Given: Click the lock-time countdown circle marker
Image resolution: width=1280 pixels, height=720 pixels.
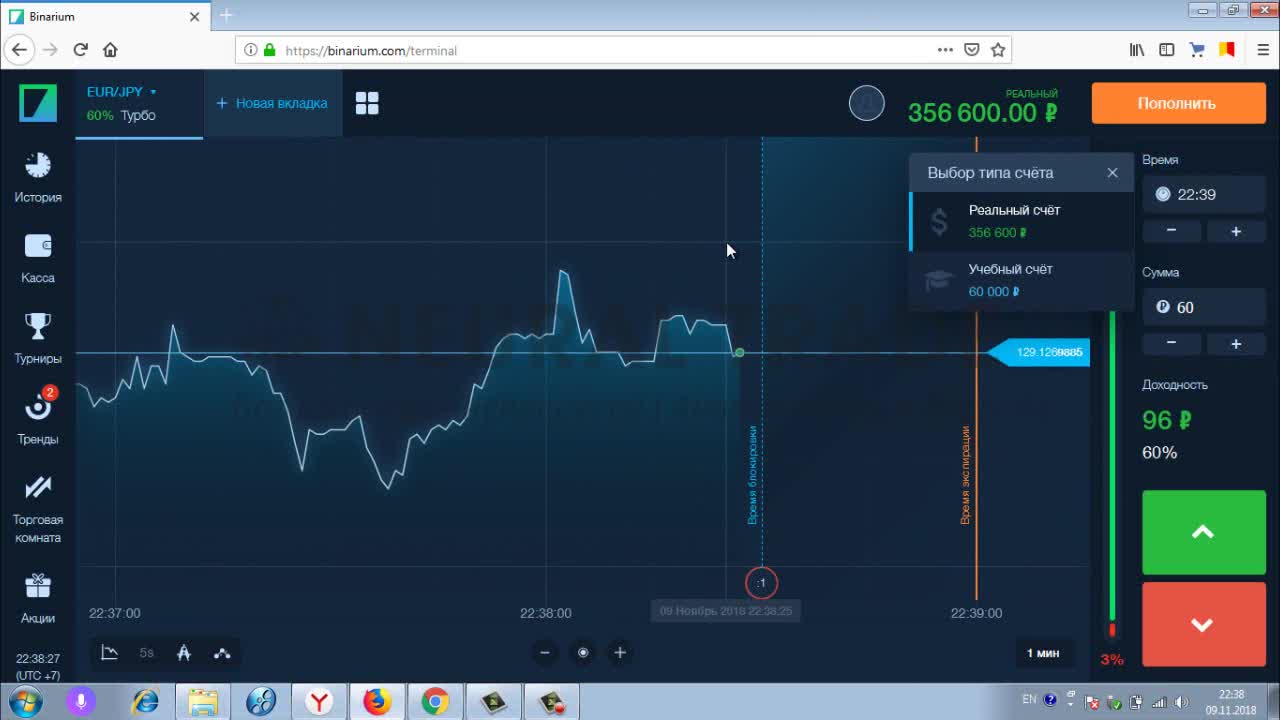Looking at the screenshot, I should (761, 583).
